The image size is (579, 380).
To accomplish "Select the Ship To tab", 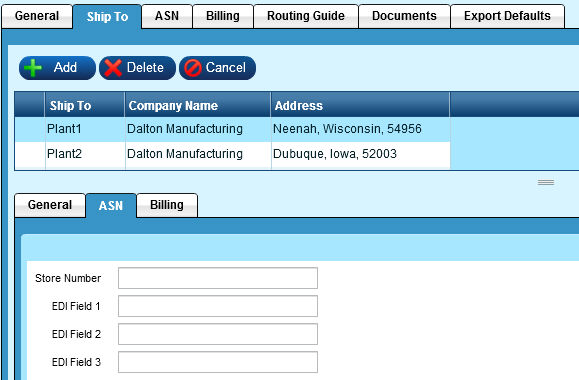I will [107, 17].
